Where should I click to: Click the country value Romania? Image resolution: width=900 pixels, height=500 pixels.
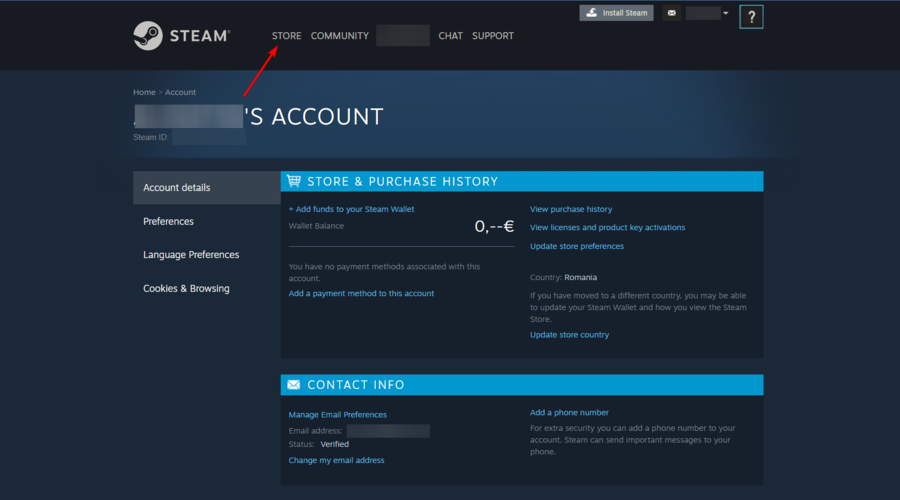[580, 277]
